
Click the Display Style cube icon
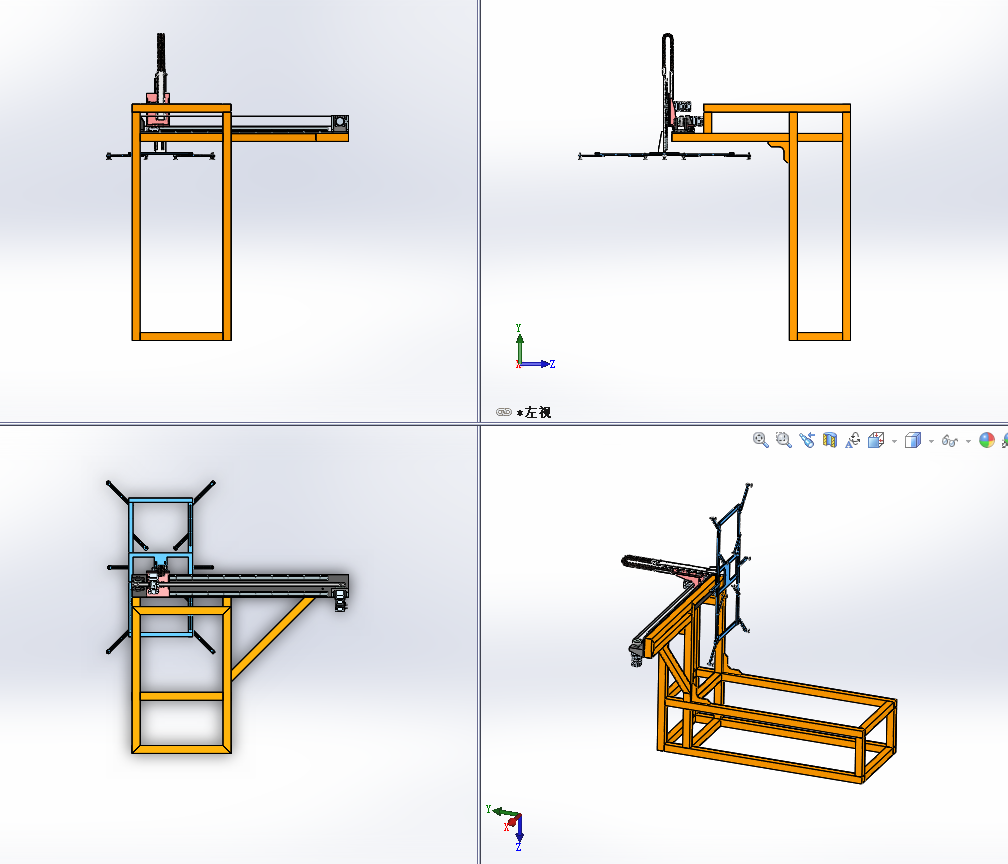click(x=913, y=440)
